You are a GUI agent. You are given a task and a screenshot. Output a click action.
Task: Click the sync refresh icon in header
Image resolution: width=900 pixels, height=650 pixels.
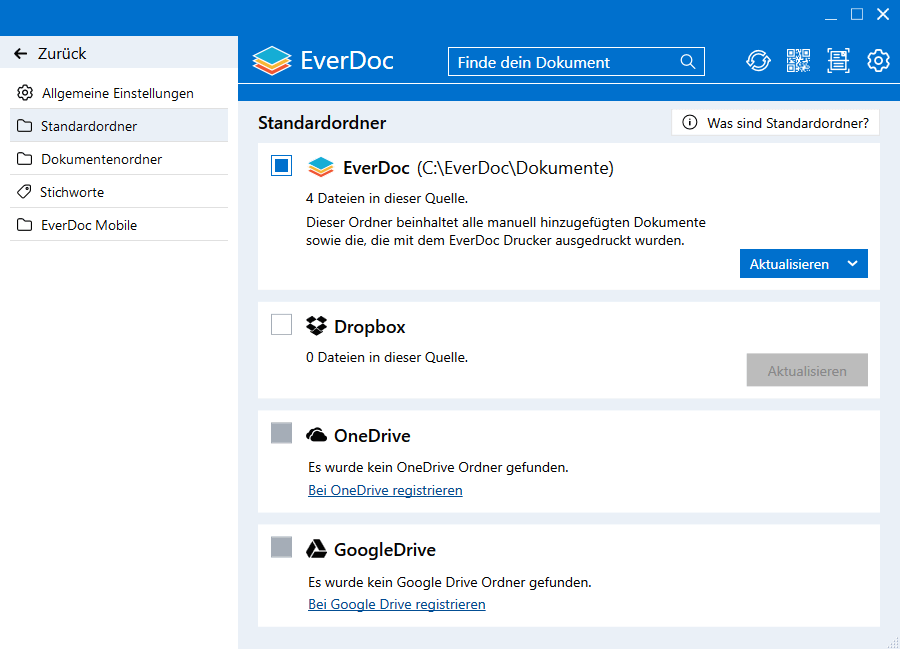[x=758, y=61]
